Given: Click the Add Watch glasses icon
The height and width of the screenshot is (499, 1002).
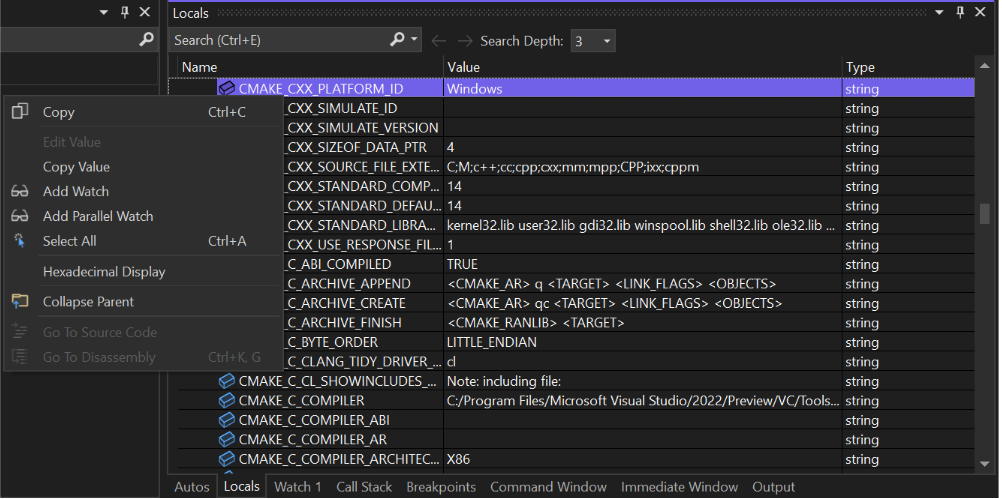Looking at the screenshot, I should click(20, 191).
